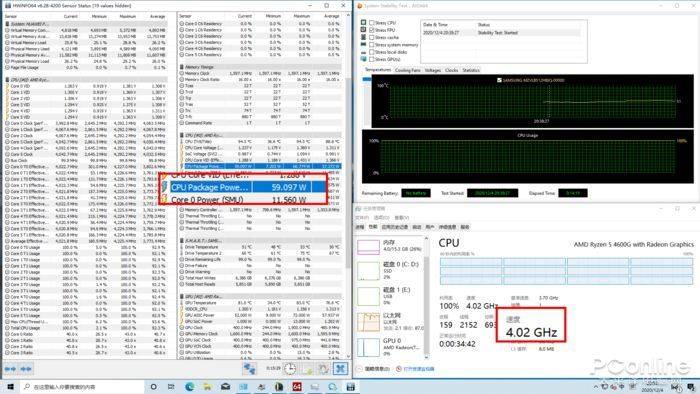Open Task Manager 文件(F) menu
The image size is (700, 394).
coord(362,218)
